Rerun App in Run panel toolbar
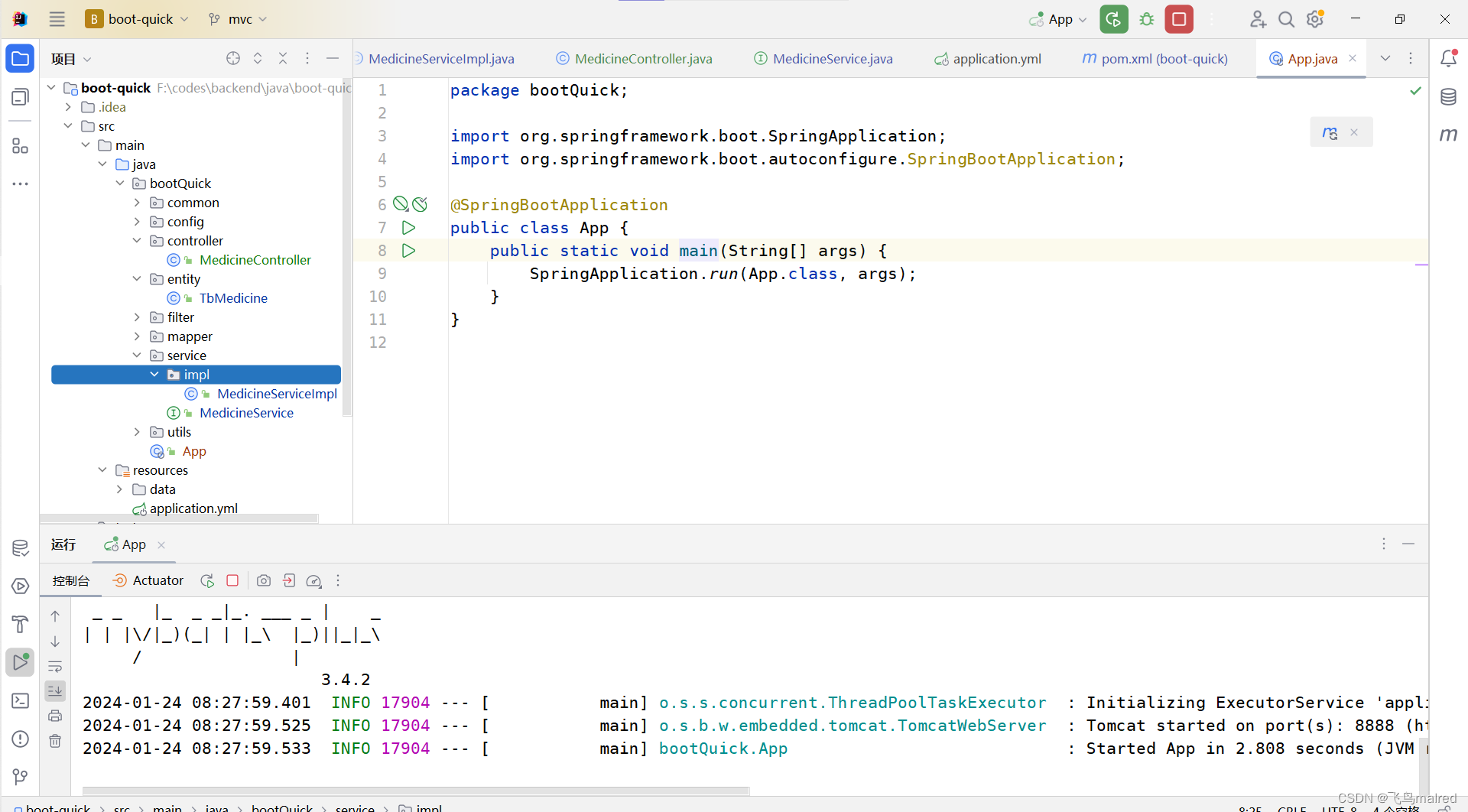The height and width of the screenshot is (812, 1468). (x=207, y=581)
